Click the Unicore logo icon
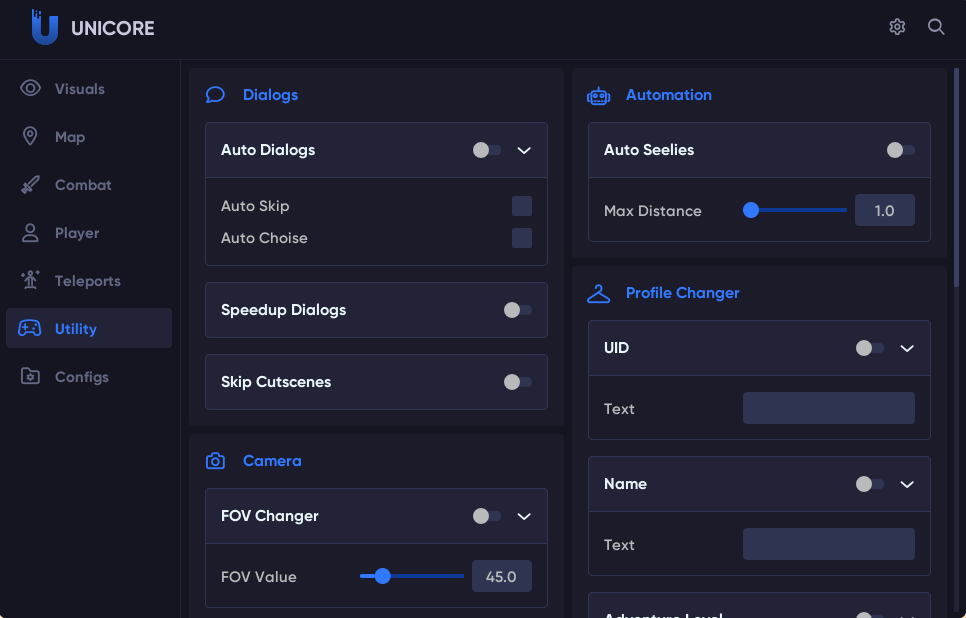 45,28
